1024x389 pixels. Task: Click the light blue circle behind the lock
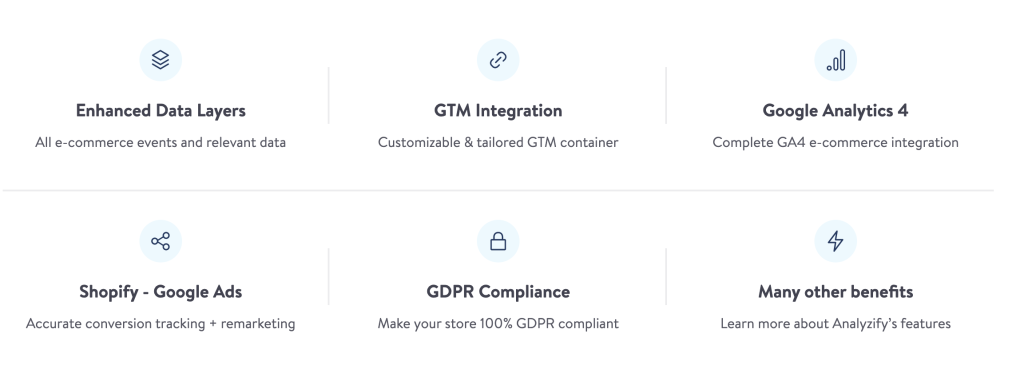[x=498, y=241]
